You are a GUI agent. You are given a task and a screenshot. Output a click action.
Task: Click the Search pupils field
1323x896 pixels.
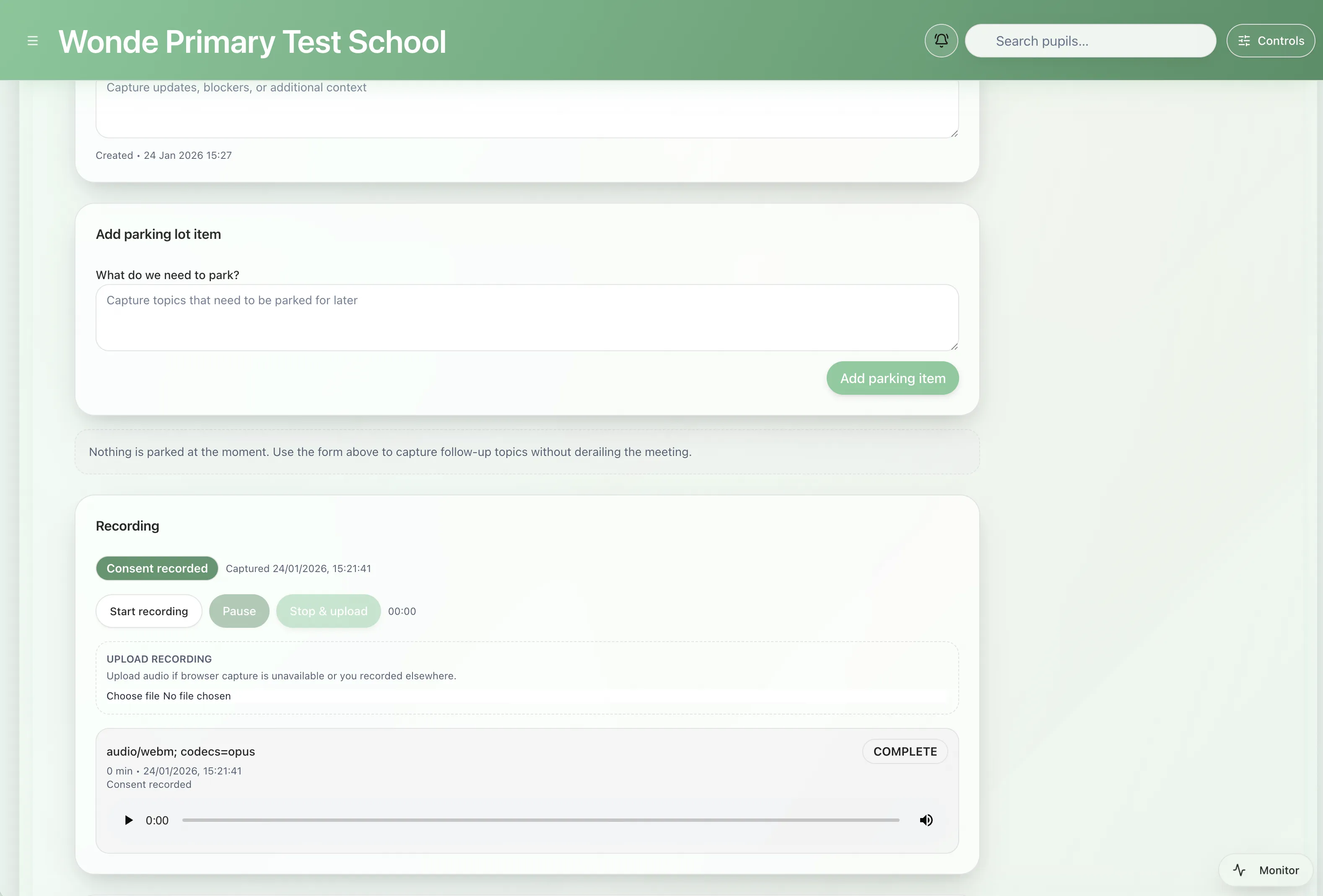(x=1090, y=41)
